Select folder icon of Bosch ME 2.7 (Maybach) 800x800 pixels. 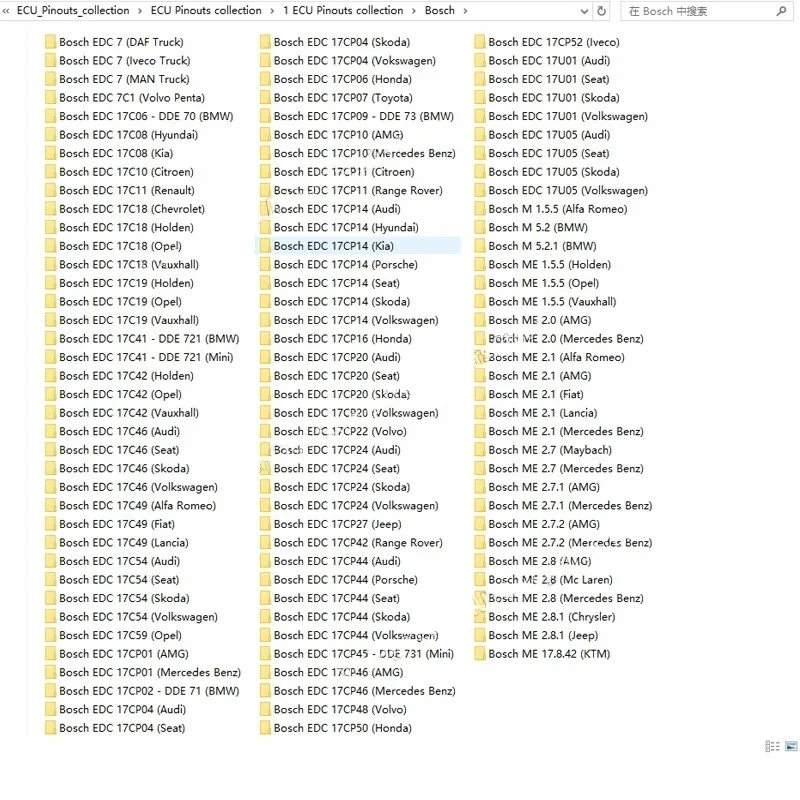tap(480, 450)
